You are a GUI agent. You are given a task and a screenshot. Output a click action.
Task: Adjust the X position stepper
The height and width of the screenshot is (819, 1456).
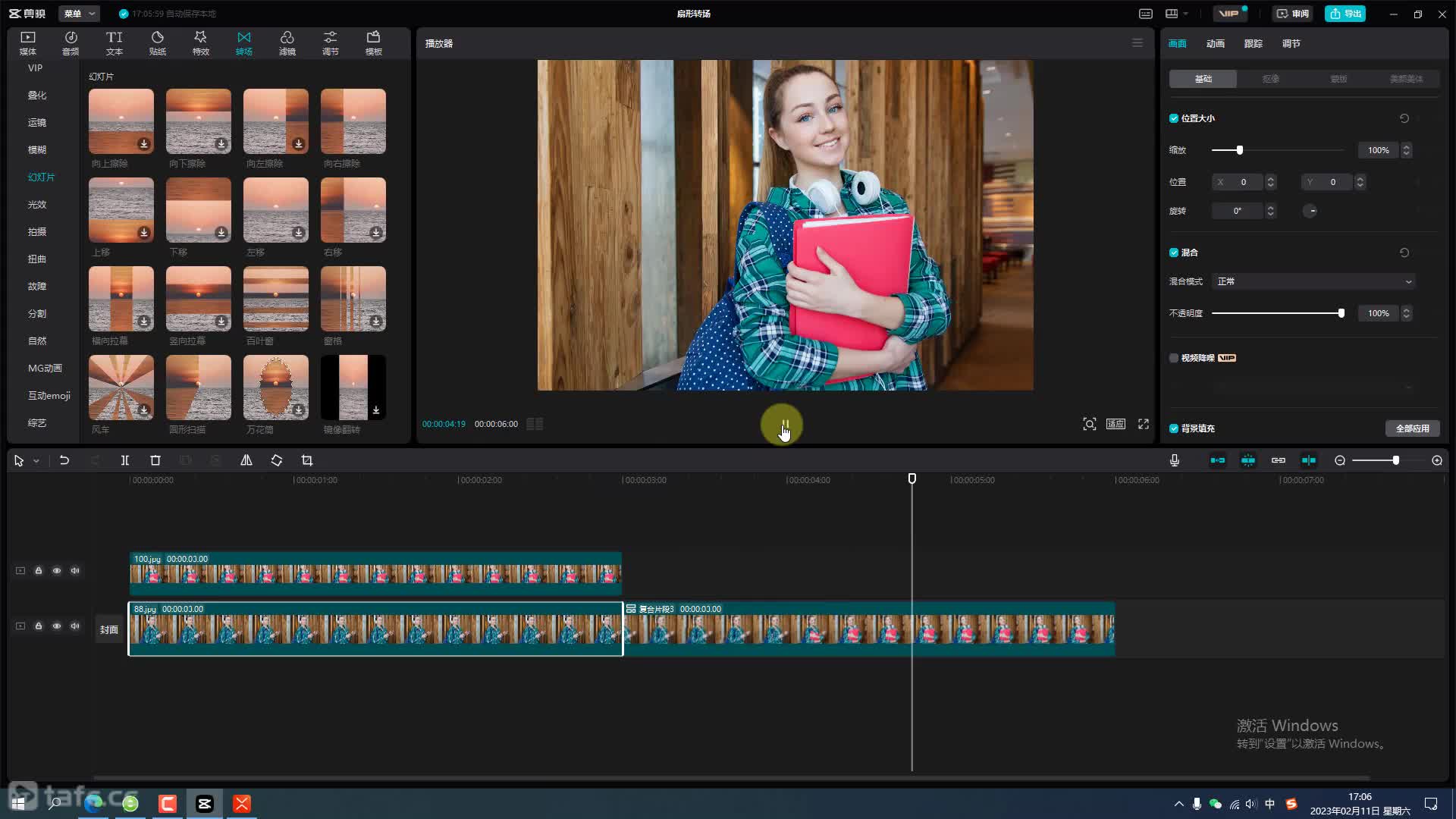pos(1271,182)
